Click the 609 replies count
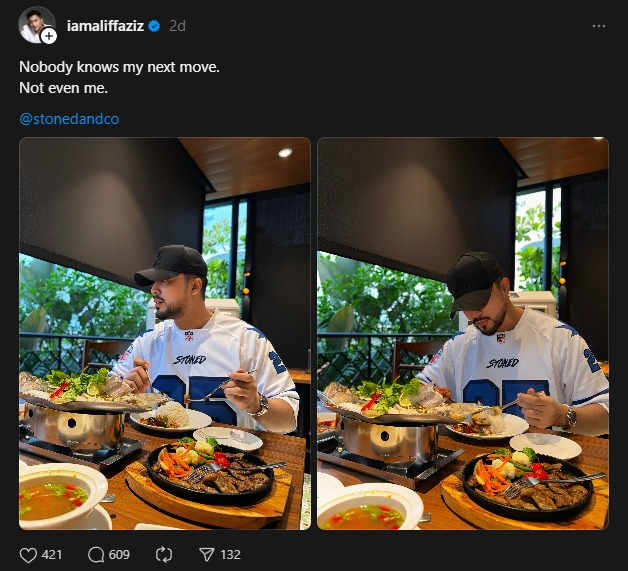Screen dimensions: 628x571 point(120,554)
